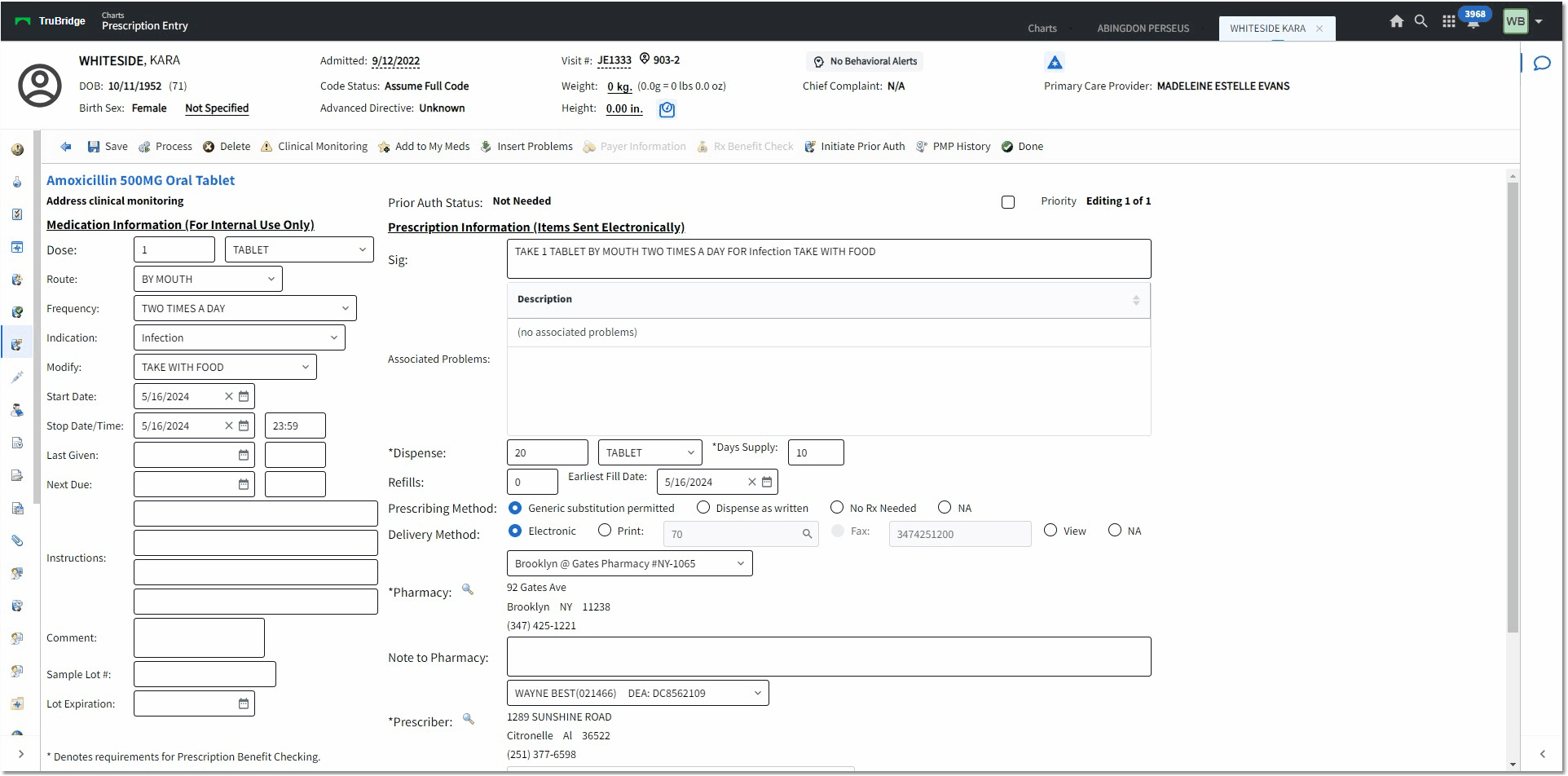The height and width of the screenshot is (776, 1568).
Task: Open the Stop Date calendar picker
Action: pos(244,425)
